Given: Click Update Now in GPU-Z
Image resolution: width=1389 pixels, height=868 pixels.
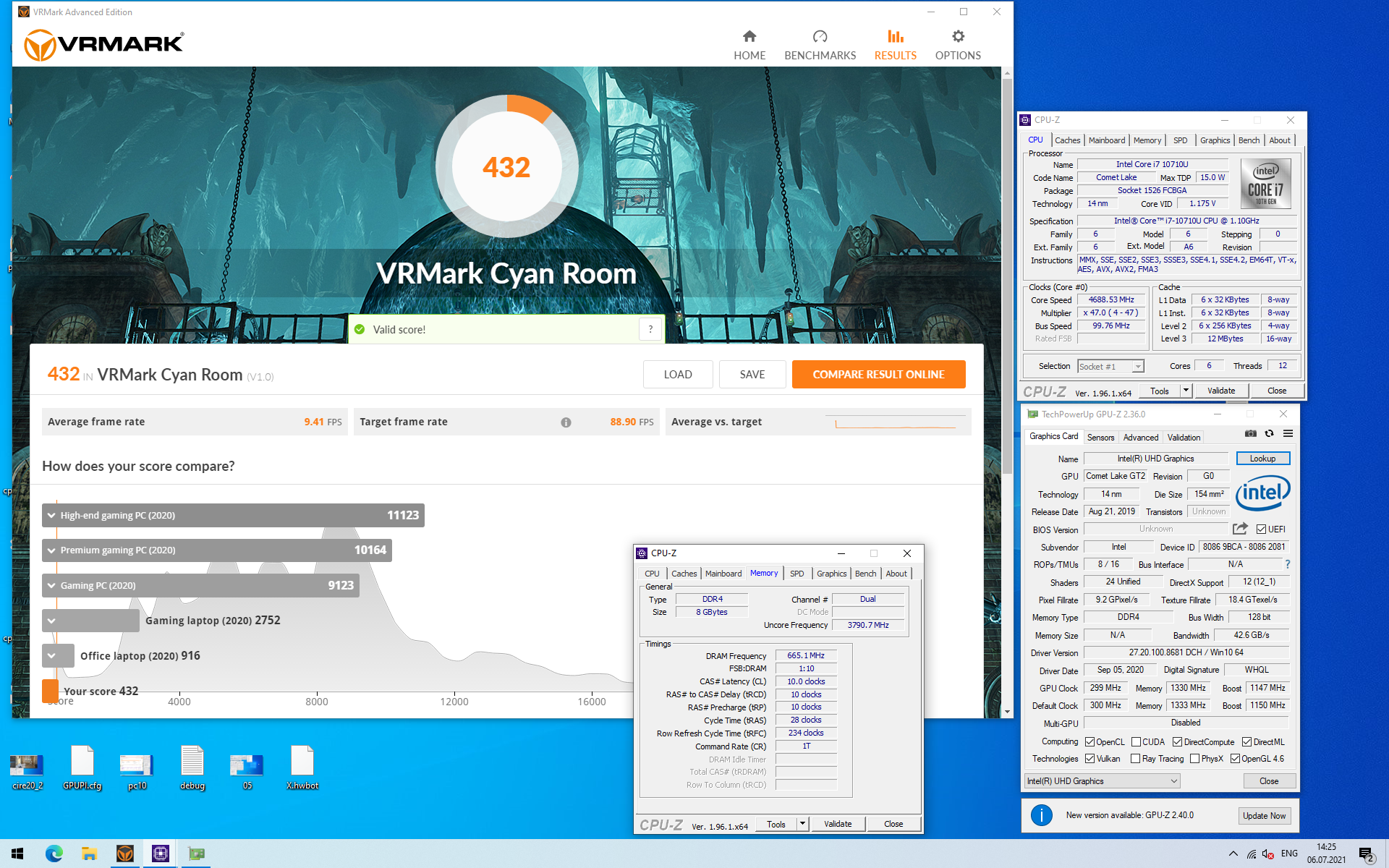Looking at the screenshot, I should click(1264, 816).
